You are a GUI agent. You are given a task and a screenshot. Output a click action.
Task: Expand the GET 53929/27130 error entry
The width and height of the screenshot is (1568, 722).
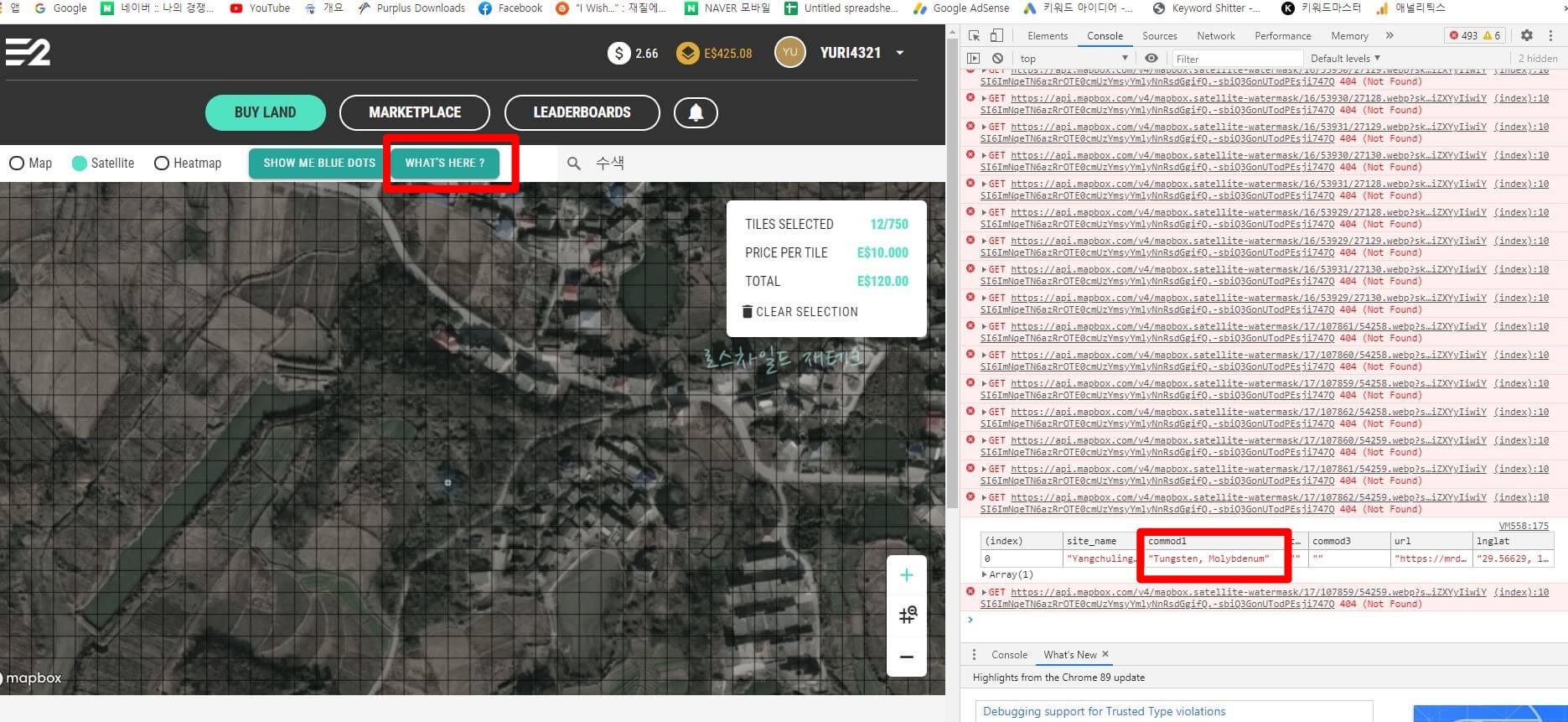[984, 298]
